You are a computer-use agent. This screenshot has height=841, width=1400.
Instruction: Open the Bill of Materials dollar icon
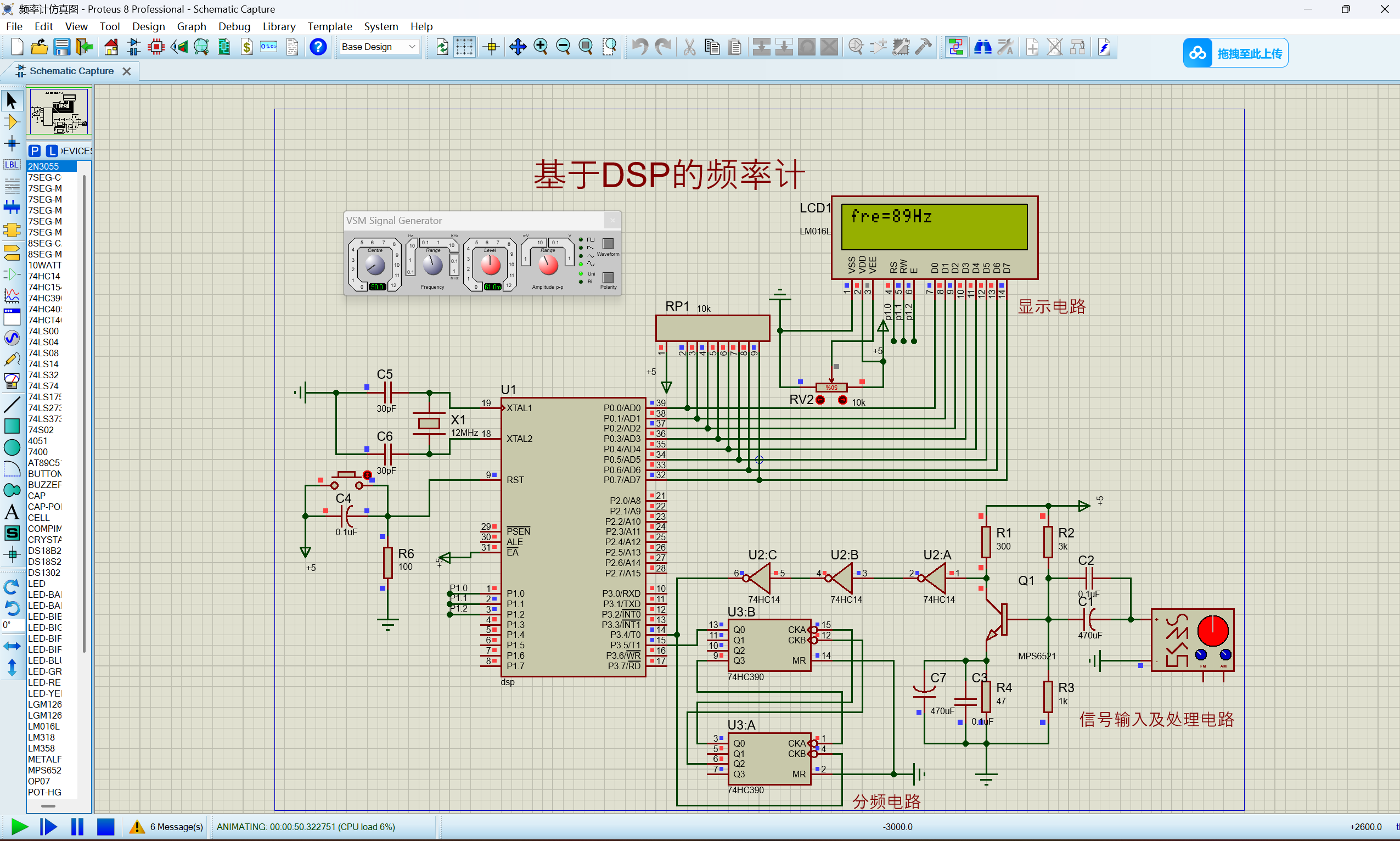coord(246,47)
